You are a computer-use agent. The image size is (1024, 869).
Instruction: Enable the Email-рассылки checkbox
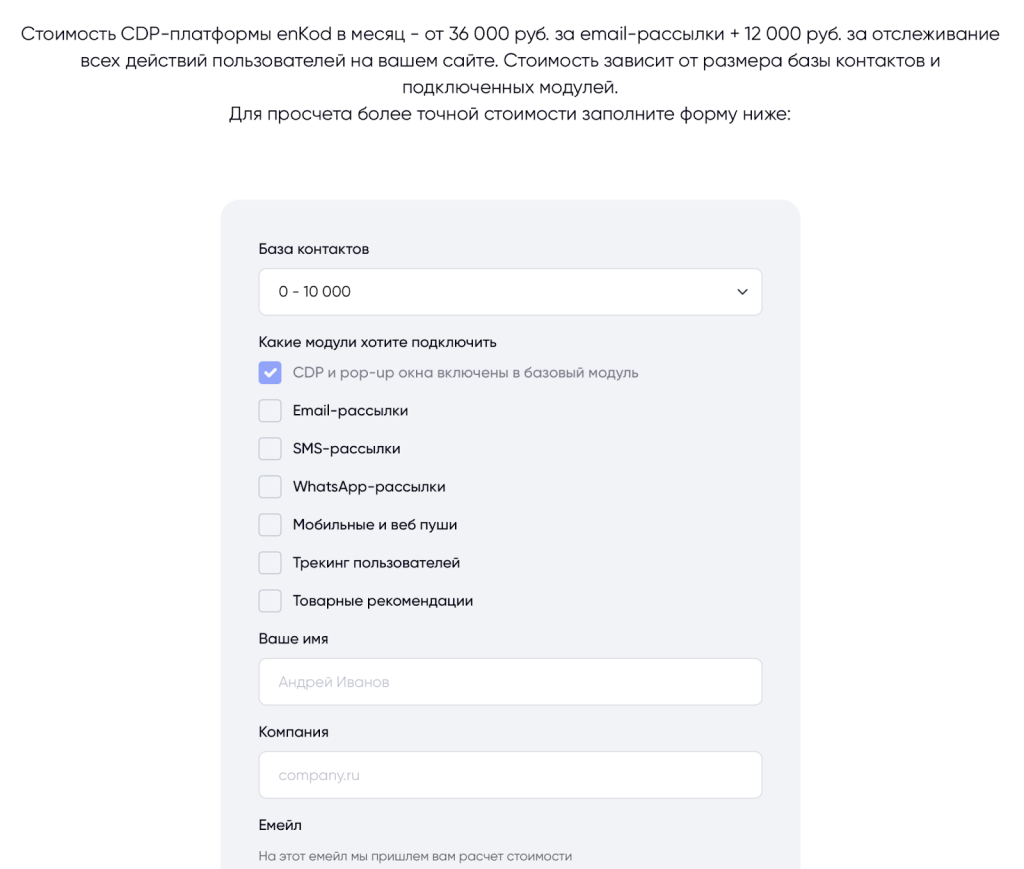270,411
